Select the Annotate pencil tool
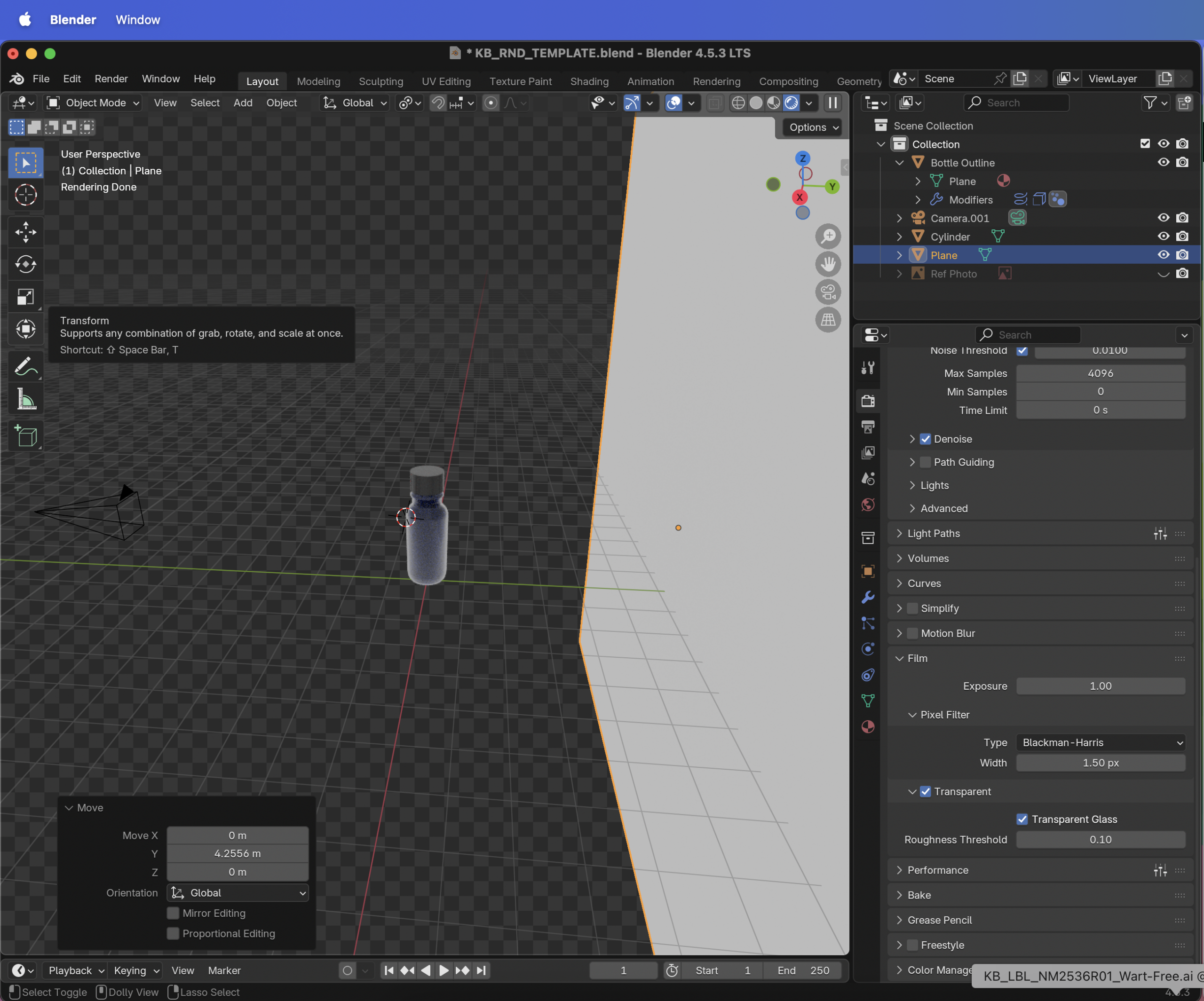 pos(26,366)
